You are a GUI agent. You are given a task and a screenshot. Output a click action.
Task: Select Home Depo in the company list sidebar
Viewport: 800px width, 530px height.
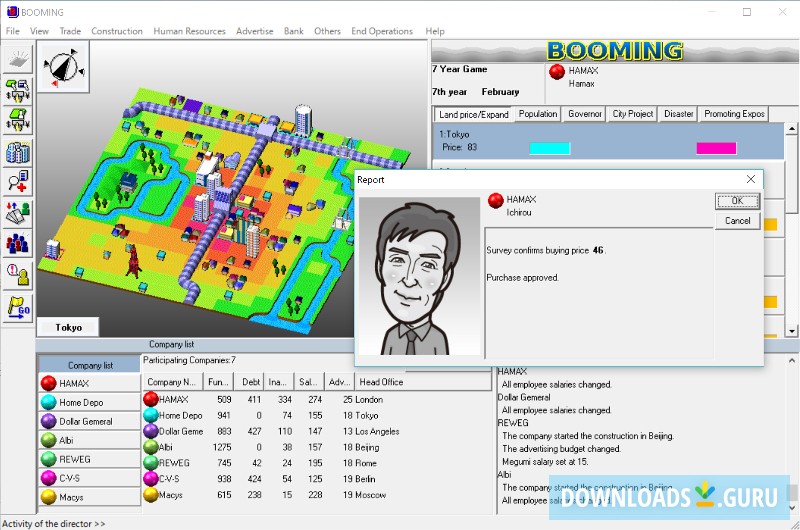point(90,402)
